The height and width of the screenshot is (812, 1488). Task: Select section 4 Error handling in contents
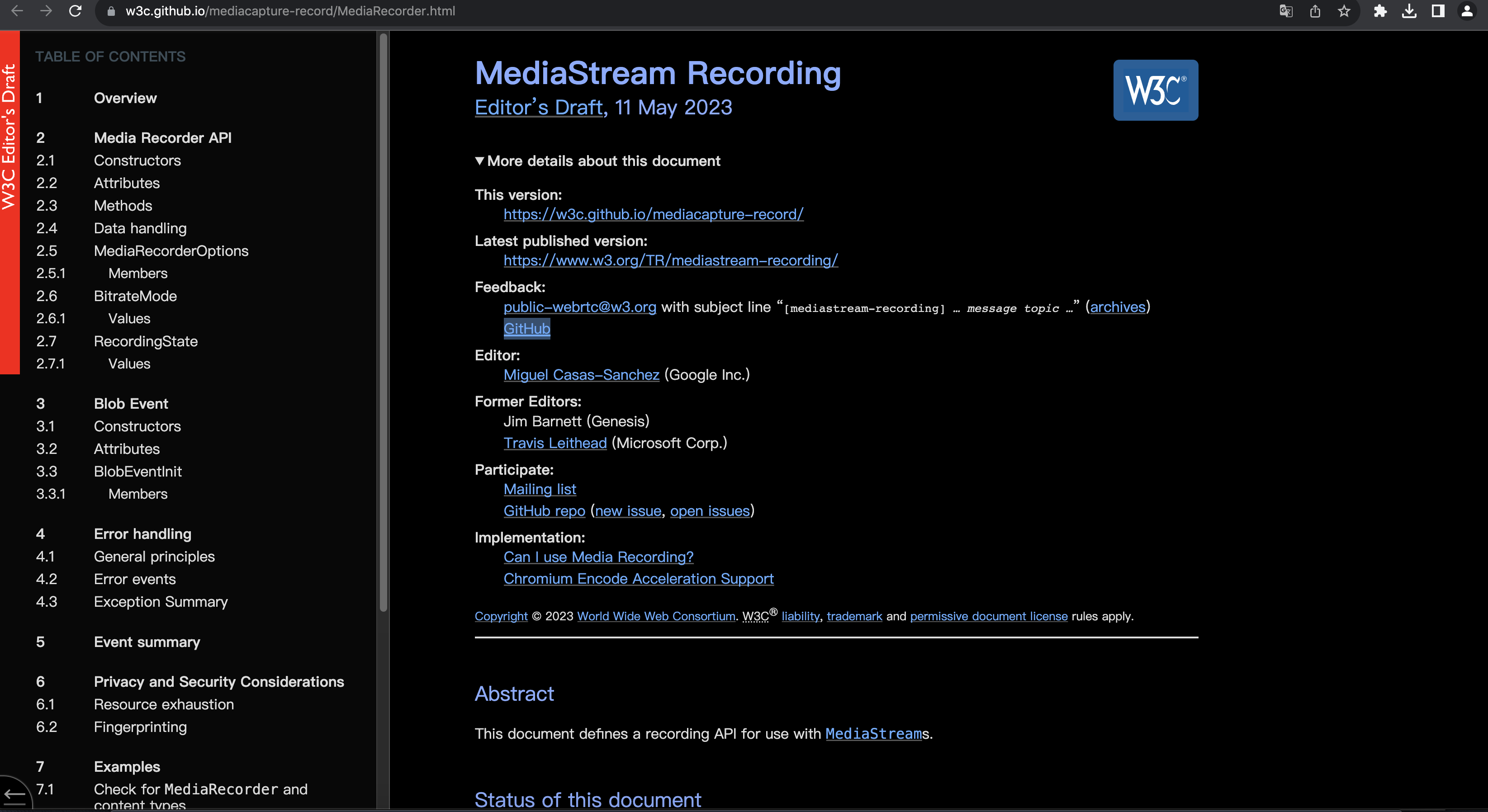pyautogui.click(x=142, y=533)
